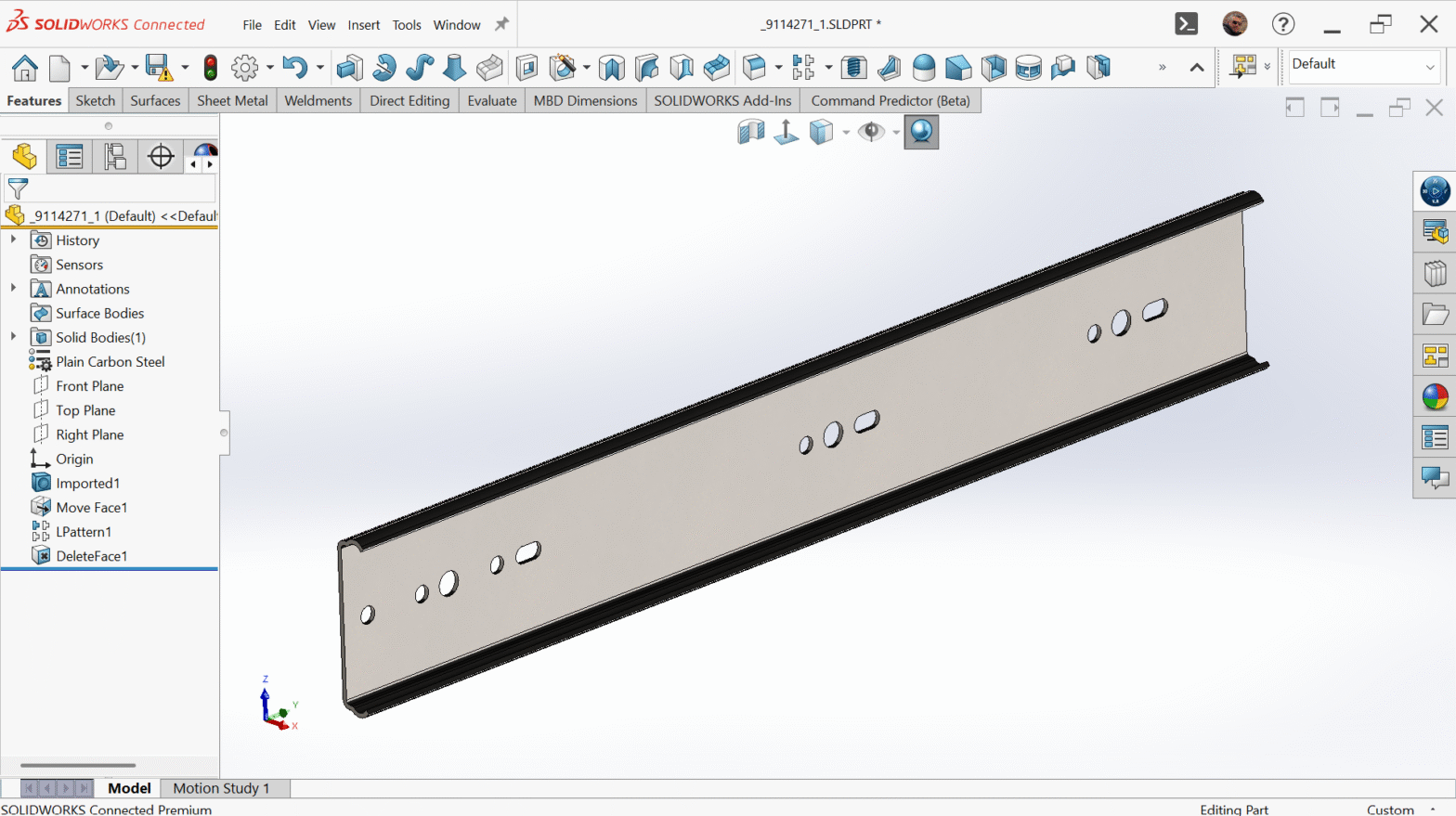Toggle the active view setting monitor-sphere button
The image size is (1456, 816).
pos(921,132)
